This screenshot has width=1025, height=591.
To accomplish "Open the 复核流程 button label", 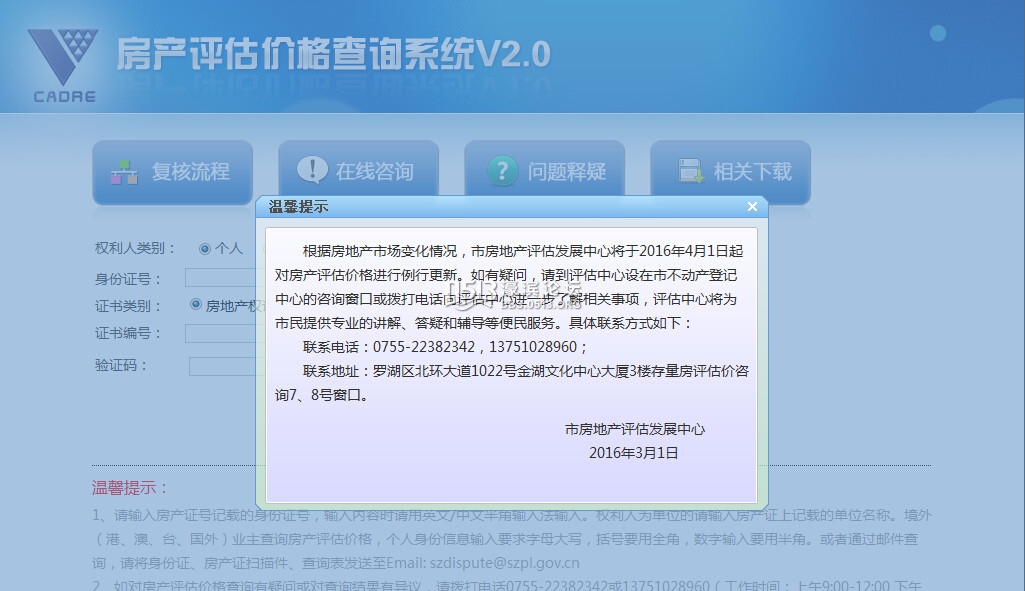I will pos(190,172).
